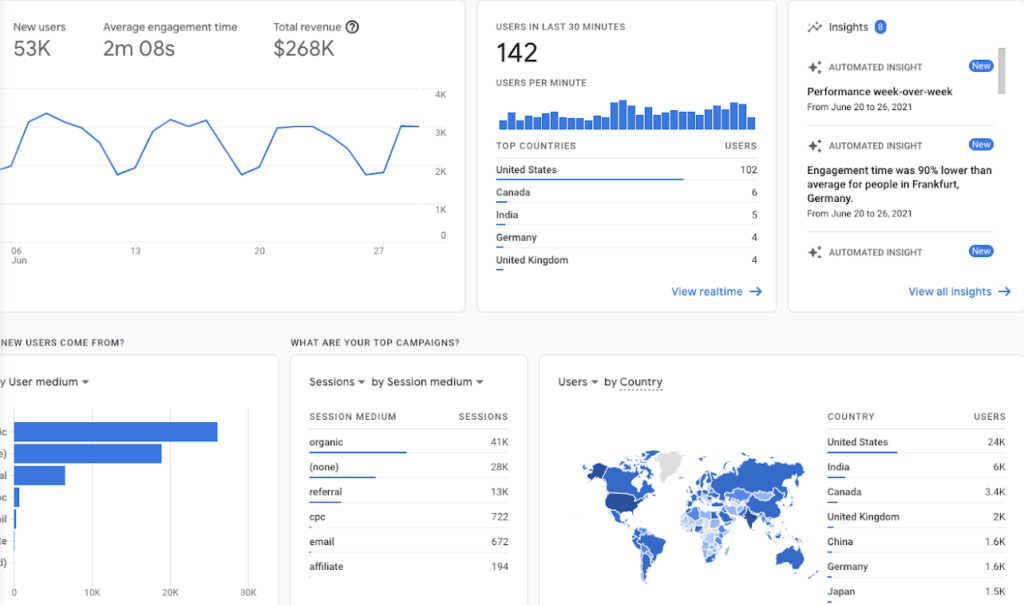
Task: Click the New badge on the Engagement time insight
Action: point(980,143)
